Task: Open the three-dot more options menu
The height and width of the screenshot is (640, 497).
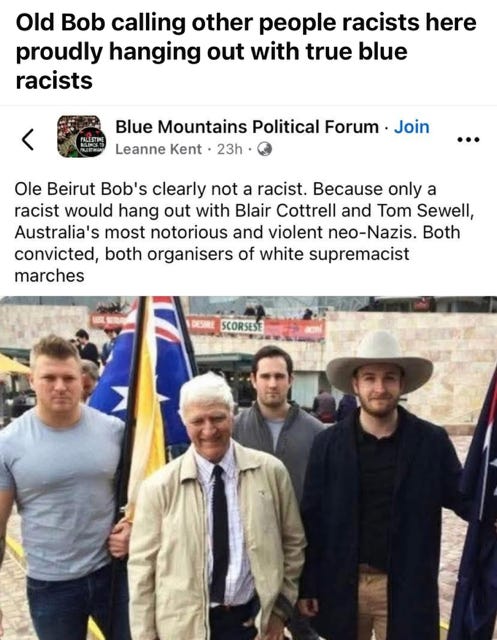Action: click(x=468, y=140)
